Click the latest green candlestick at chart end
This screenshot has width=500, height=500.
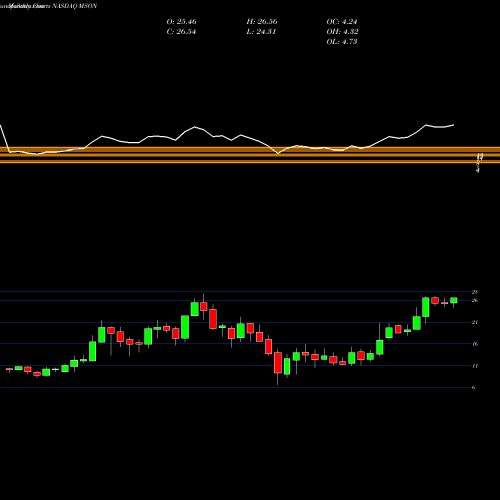pos(454,300)
